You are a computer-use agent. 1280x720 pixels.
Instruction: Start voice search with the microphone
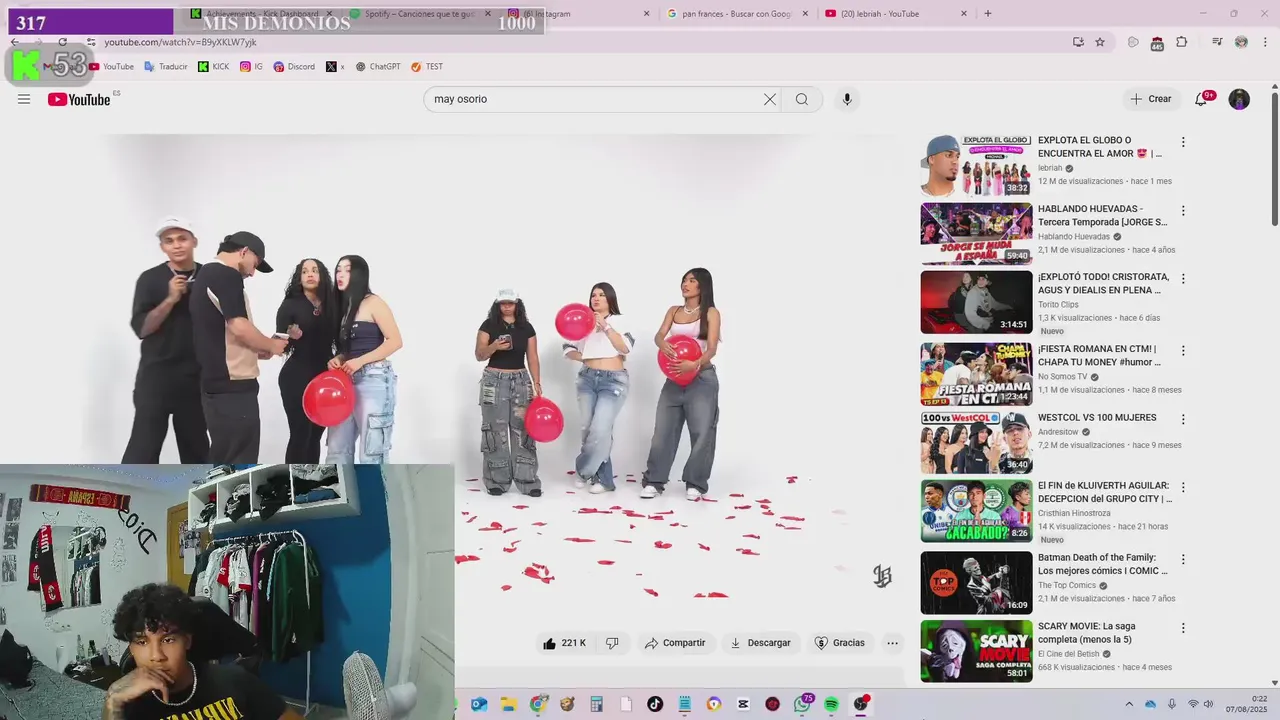point(847,99)
